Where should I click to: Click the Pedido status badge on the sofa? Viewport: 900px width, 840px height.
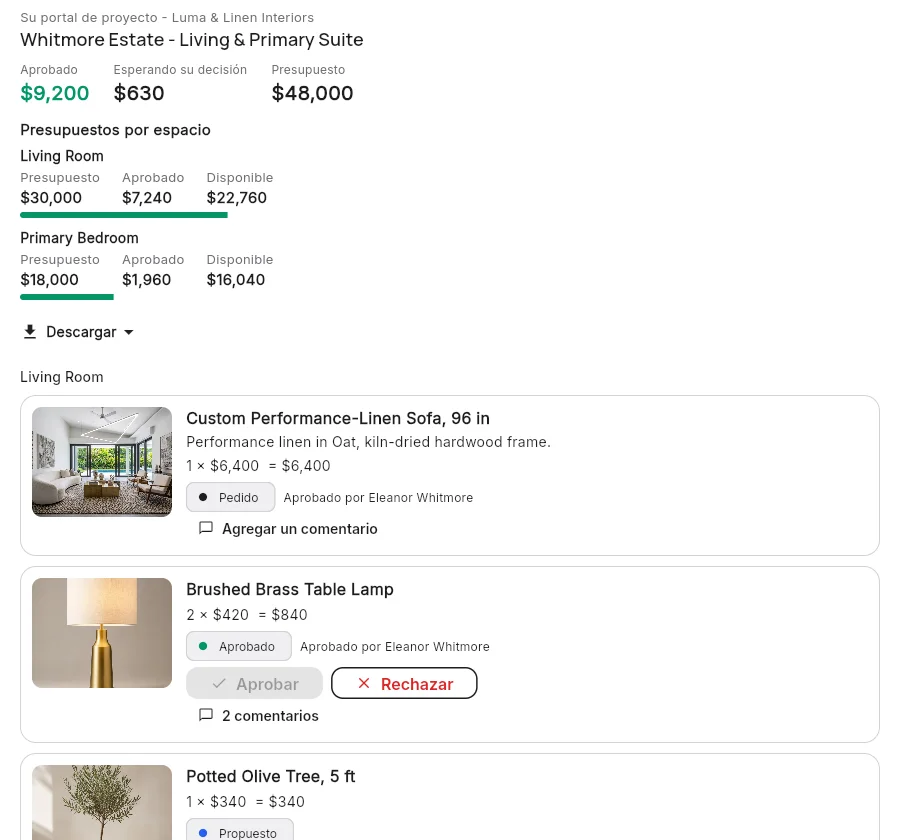(230, 497)
